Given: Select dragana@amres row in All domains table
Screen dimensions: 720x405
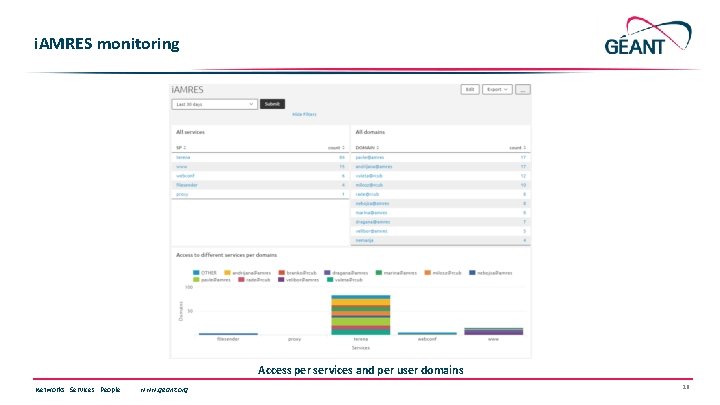Looking at the screenshot, I should click(x=441, y=222).
